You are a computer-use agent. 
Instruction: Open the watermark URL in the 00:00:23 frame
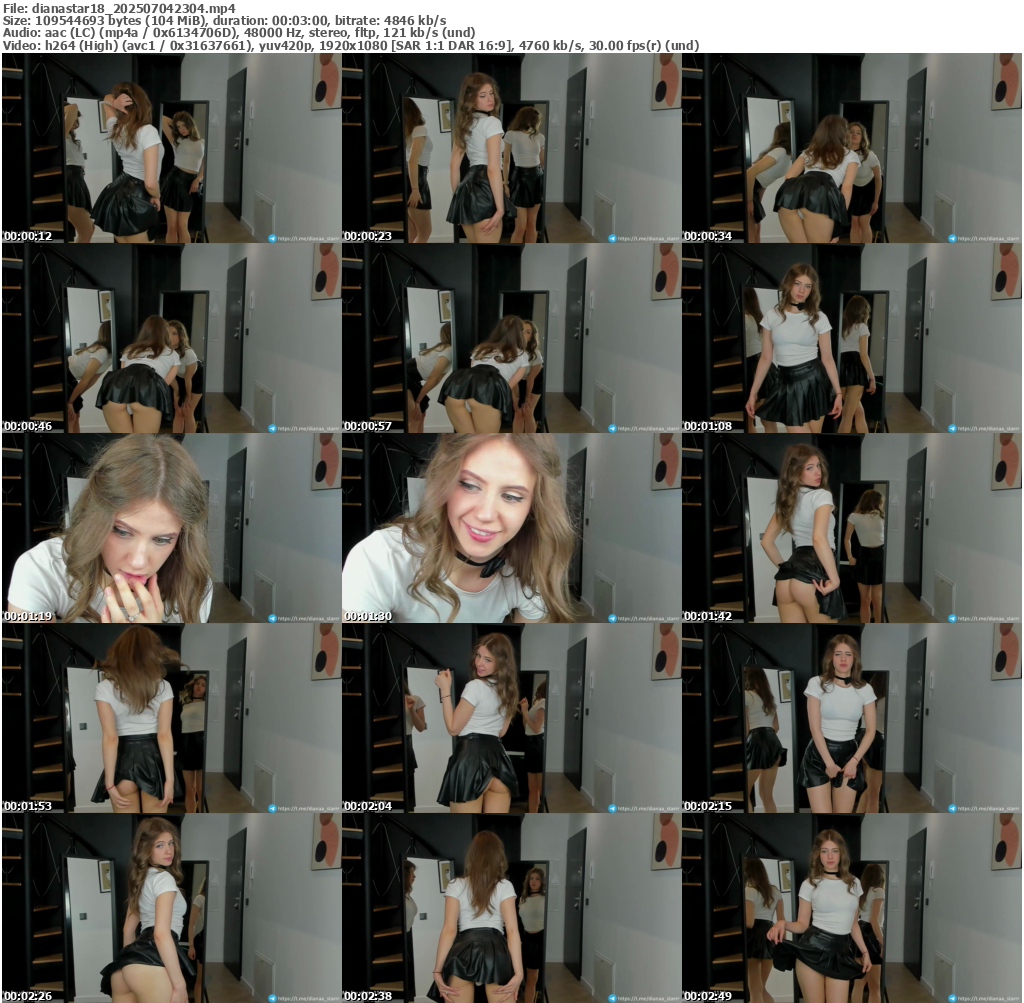coord(649,238)
